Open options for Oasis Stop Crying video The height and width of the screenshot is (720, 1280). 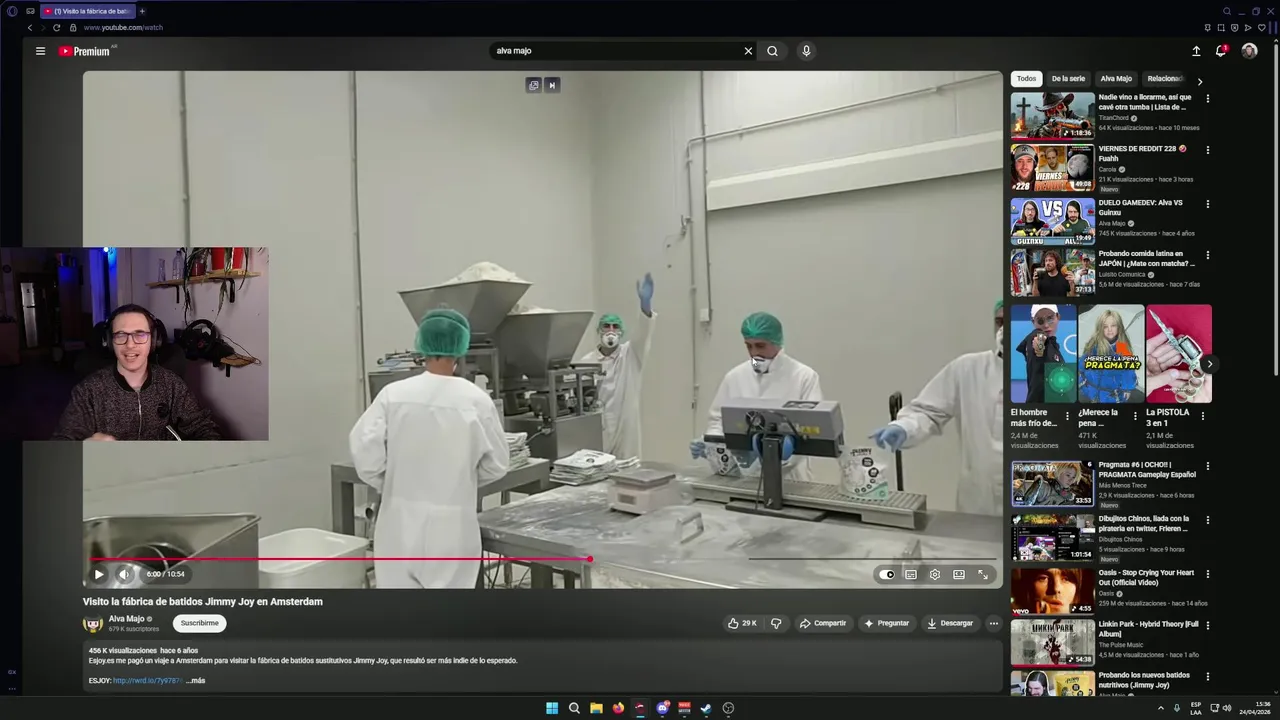point(1207,574)
